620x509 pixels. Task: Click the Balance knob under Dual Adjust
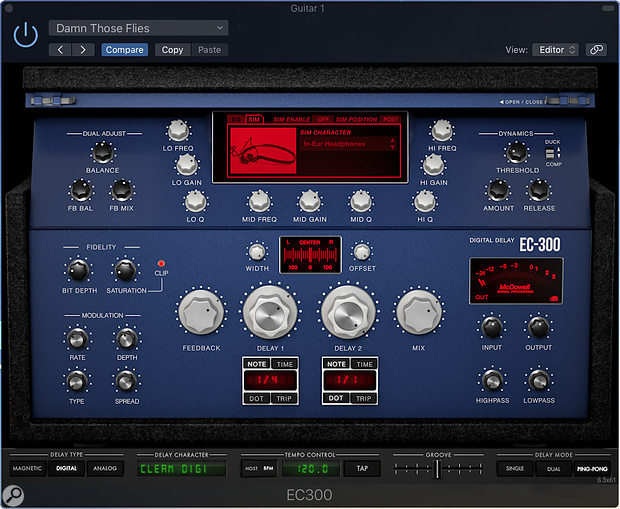(101, 152)
